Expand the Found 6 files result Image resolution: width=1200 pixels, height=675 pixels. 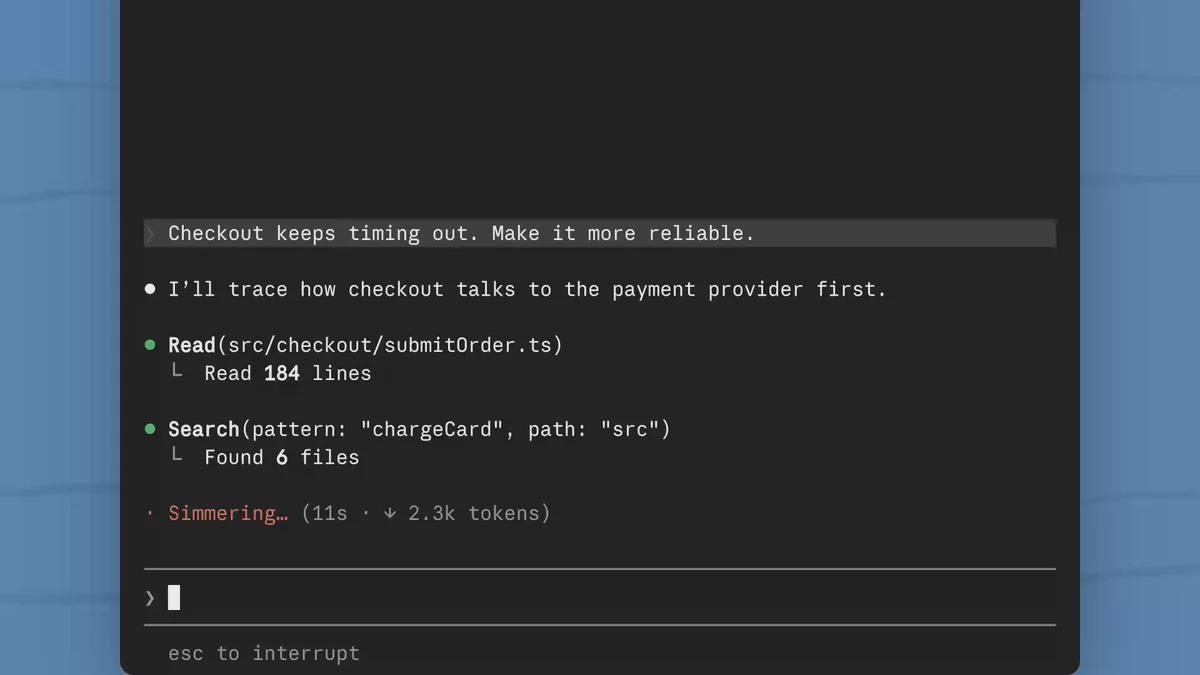[x=282, y=457]
